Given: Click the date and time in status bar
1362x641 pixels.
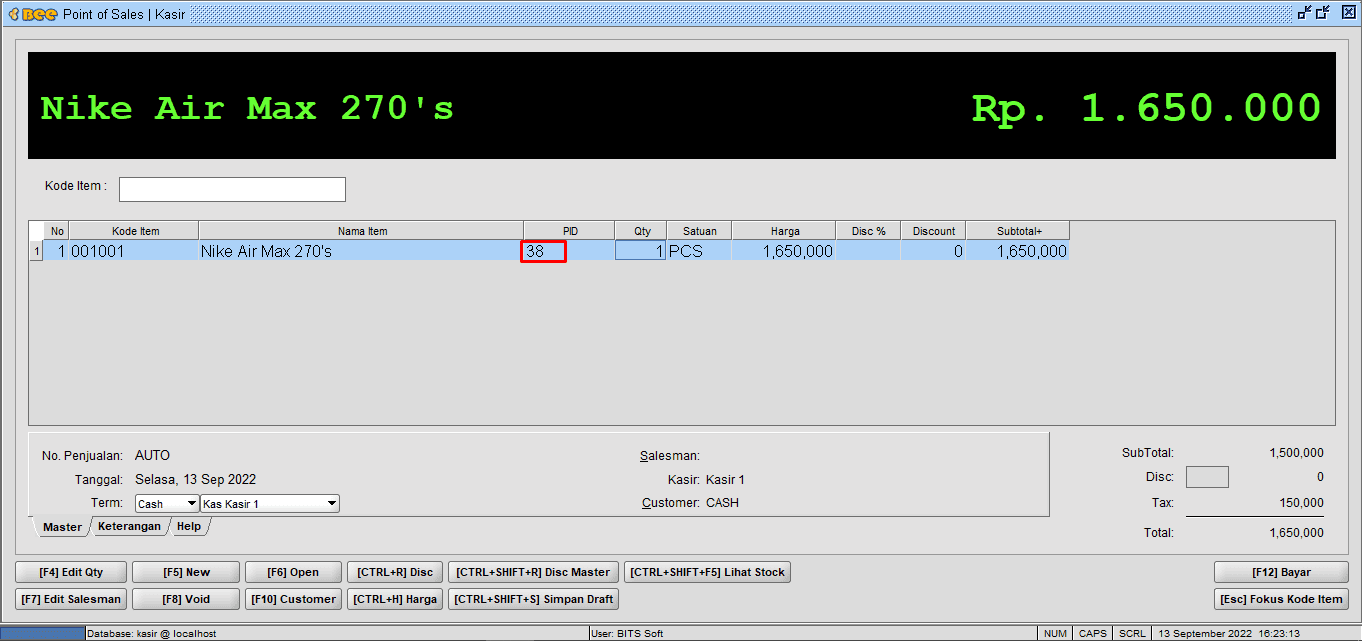Looking at the screenshot, I should coord(1229,633).
